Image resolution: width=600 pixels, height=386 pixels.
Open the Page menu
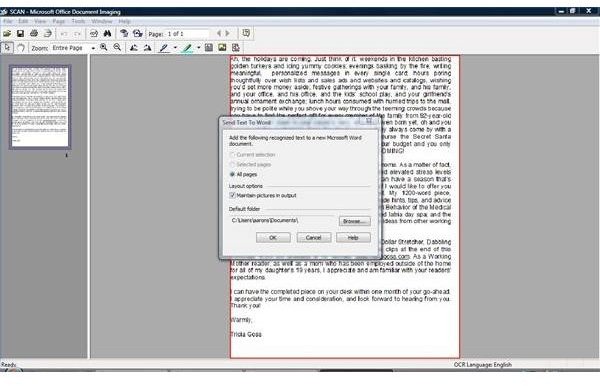[x=59, y=21]
